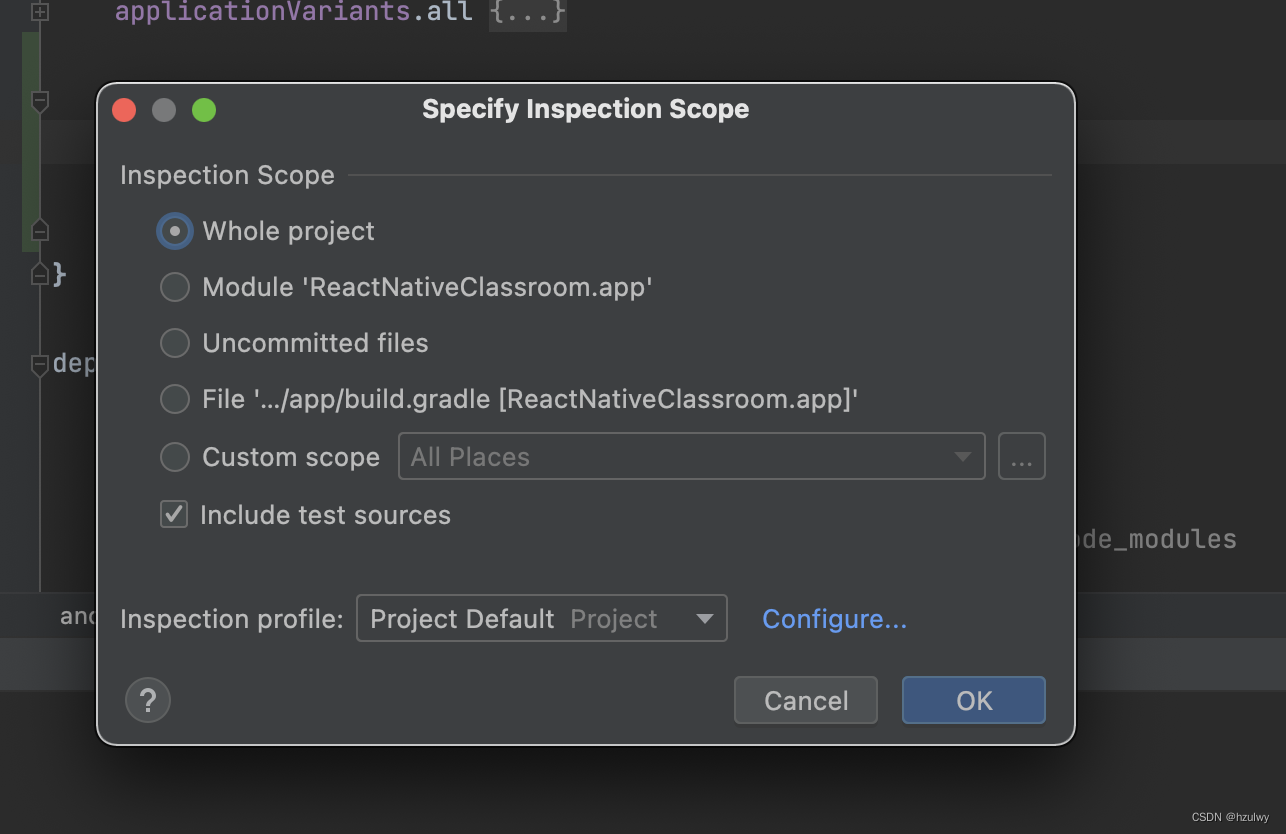Select the File build.gradle scope option
1286x834 pixels.
pos(175,399)
